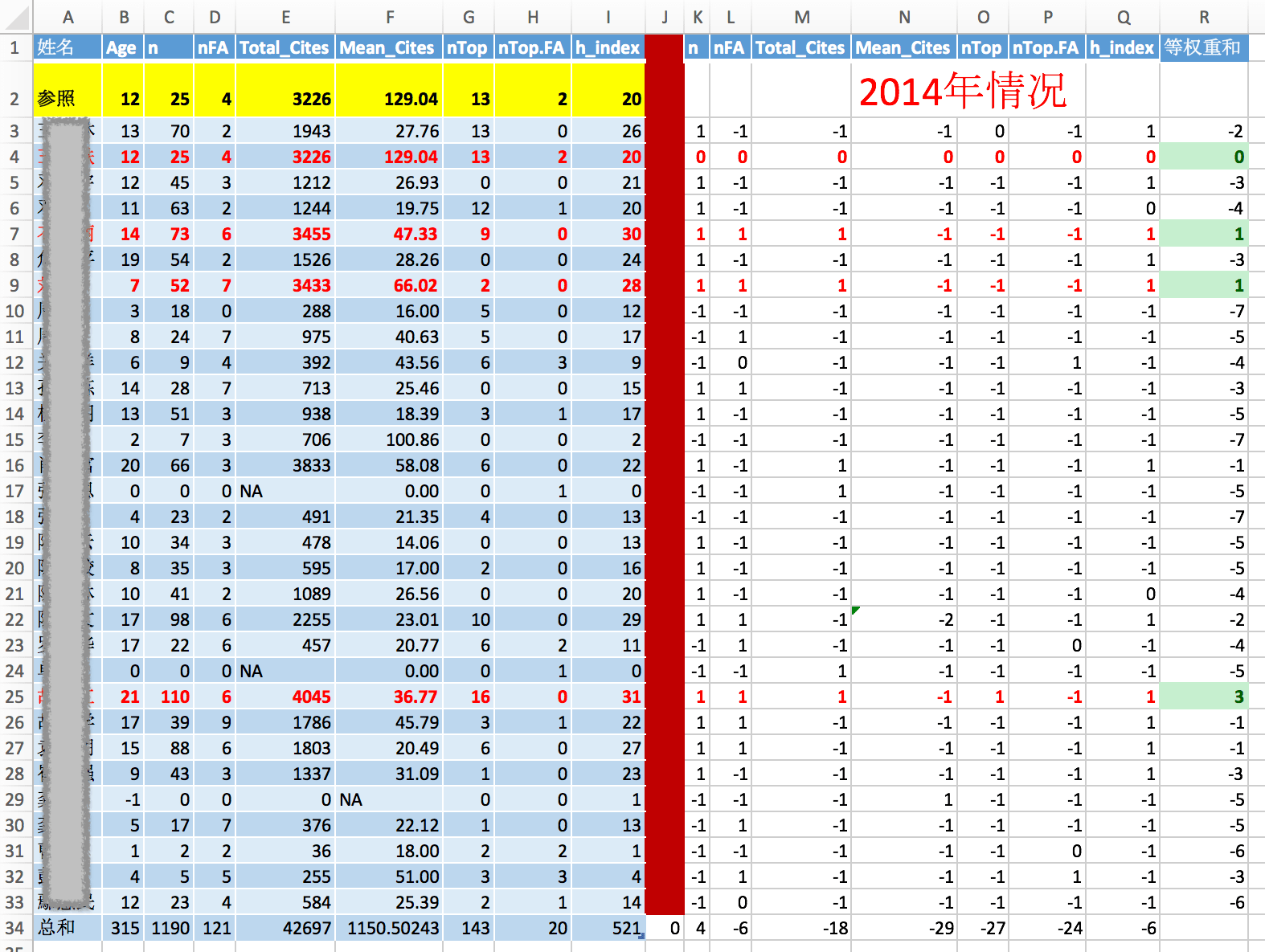Select the sum cell showing 1150.50243
The image size is (1265, 952).
coord(389,928)
